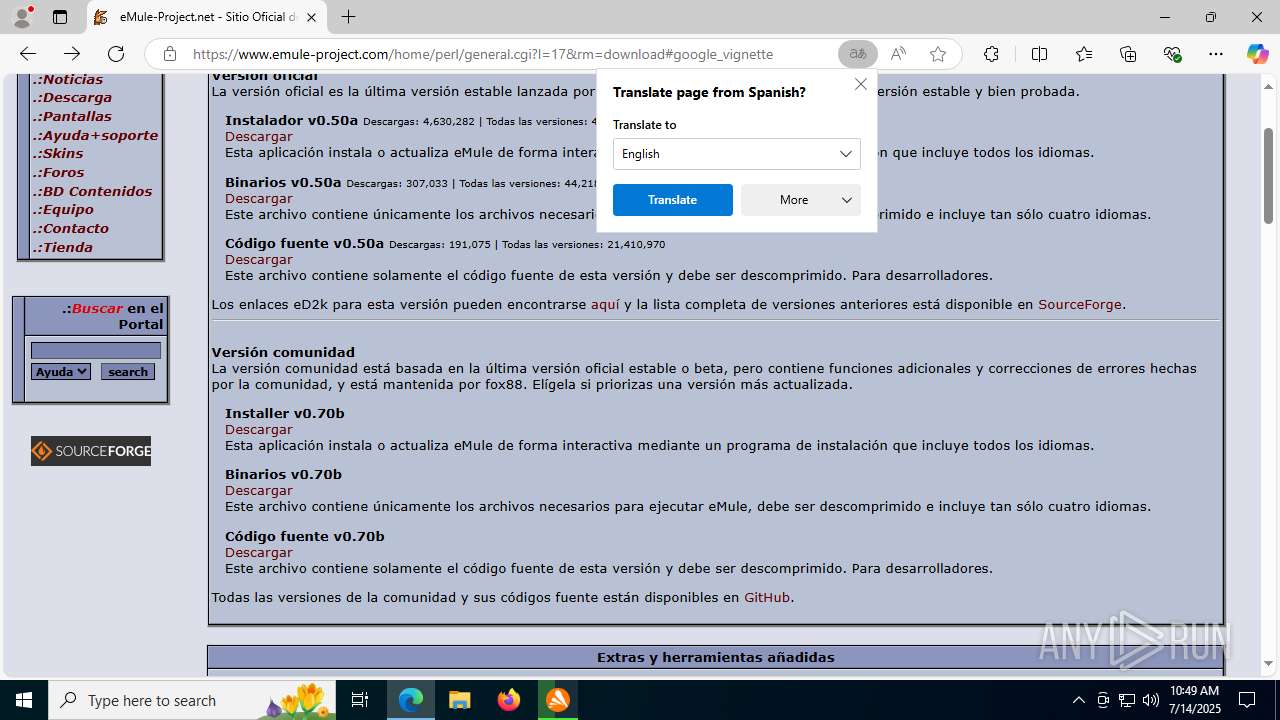Image resolution: width=1280 pixels, height=720 pixels.
Task: Download Código fuente v0.70b via Descargar
Action: pos(259,552)
